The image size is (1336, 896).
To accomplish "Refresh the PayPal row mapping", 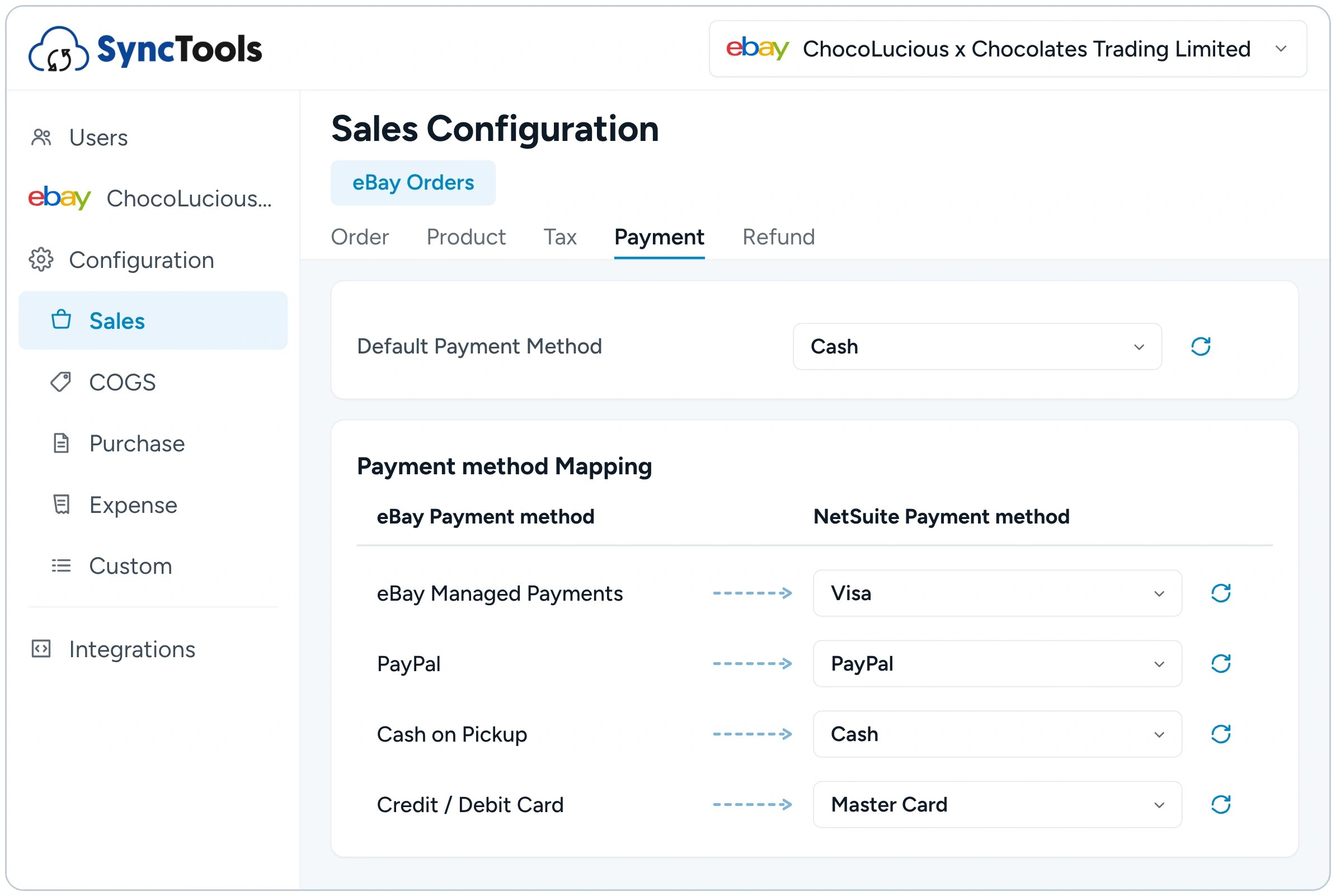I will (x=1221, y=663).
